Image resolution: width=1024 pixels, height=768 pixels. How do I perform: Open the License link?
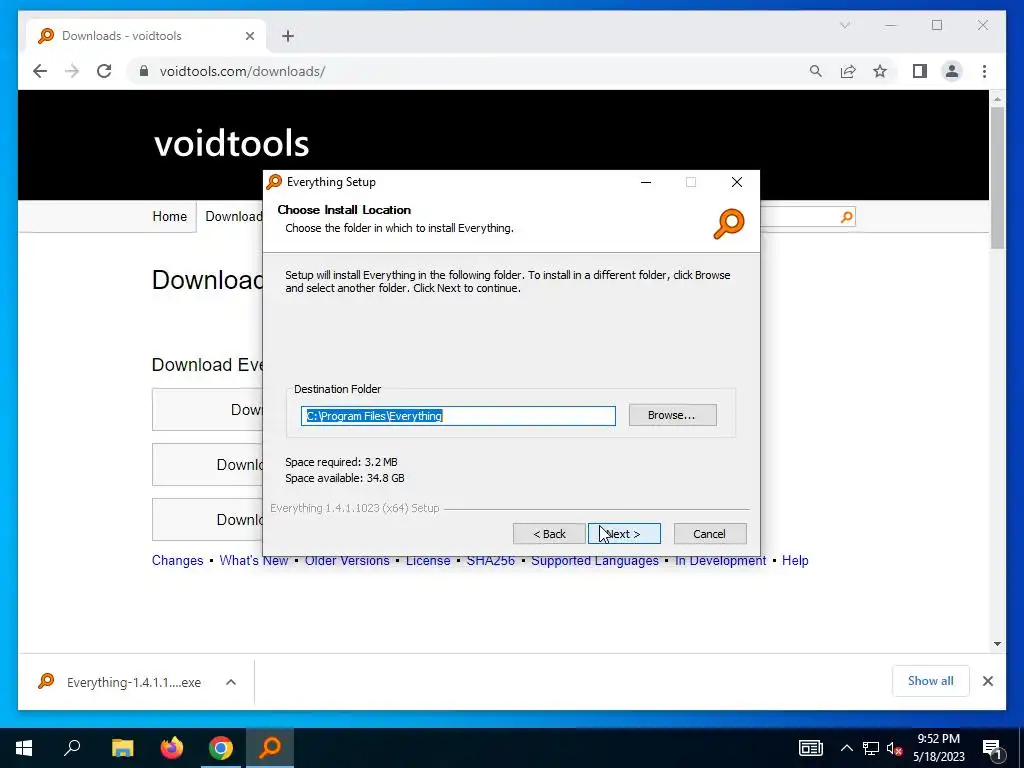(x=428, y=560)
